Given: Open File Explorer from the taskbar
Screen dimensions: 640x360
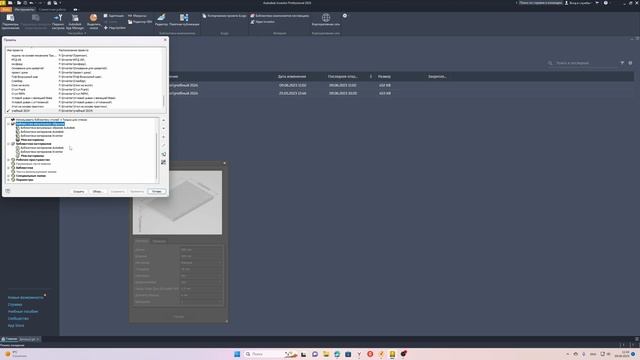Looking at the screenshot, I should (326, 354).
